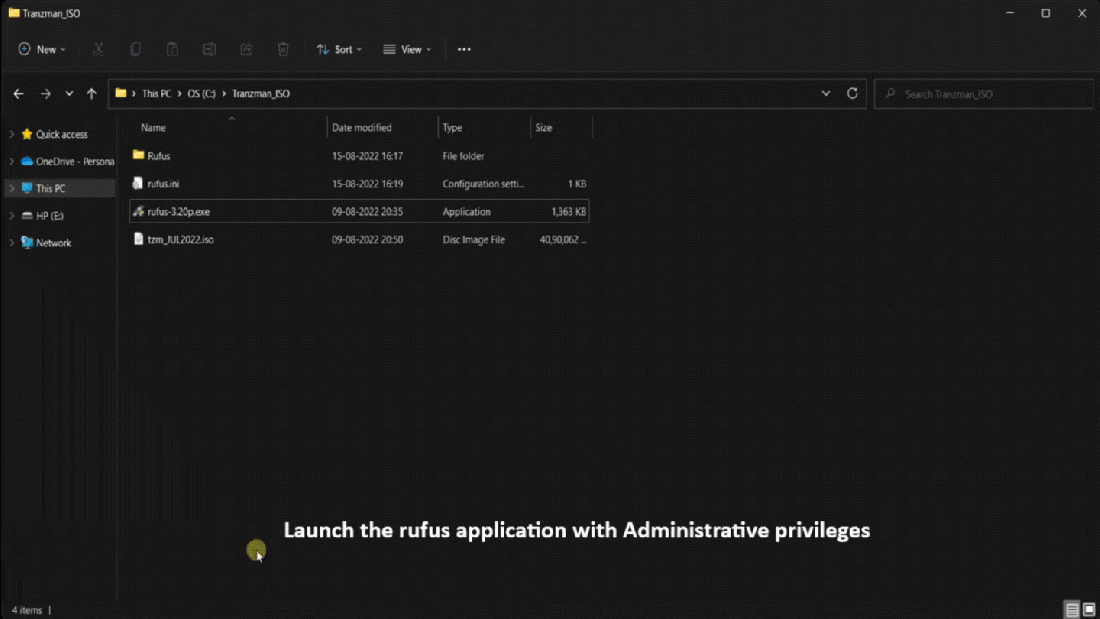Open the See more ellipsis menu
Viewport: 1100px width, 619px height.
(464, 49)
